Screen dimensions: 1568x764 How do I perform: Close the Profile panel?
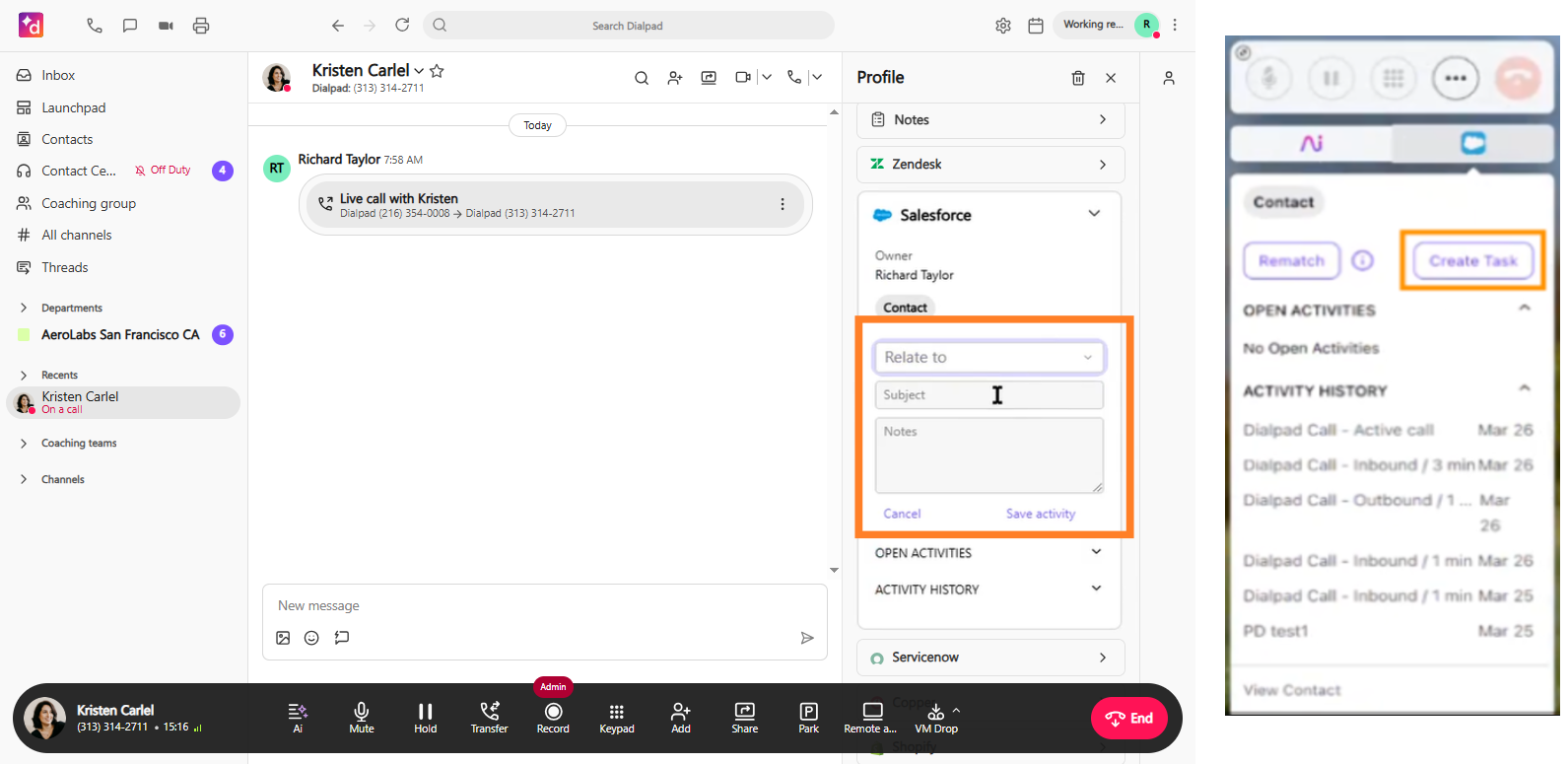1111,78
